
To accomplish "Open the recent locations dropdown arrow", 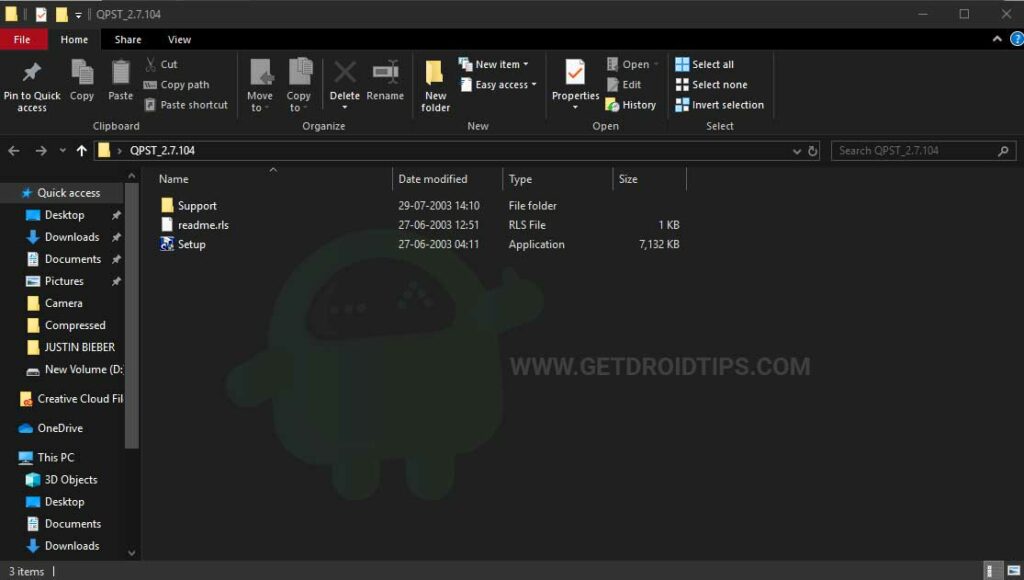I will [63, 151].
